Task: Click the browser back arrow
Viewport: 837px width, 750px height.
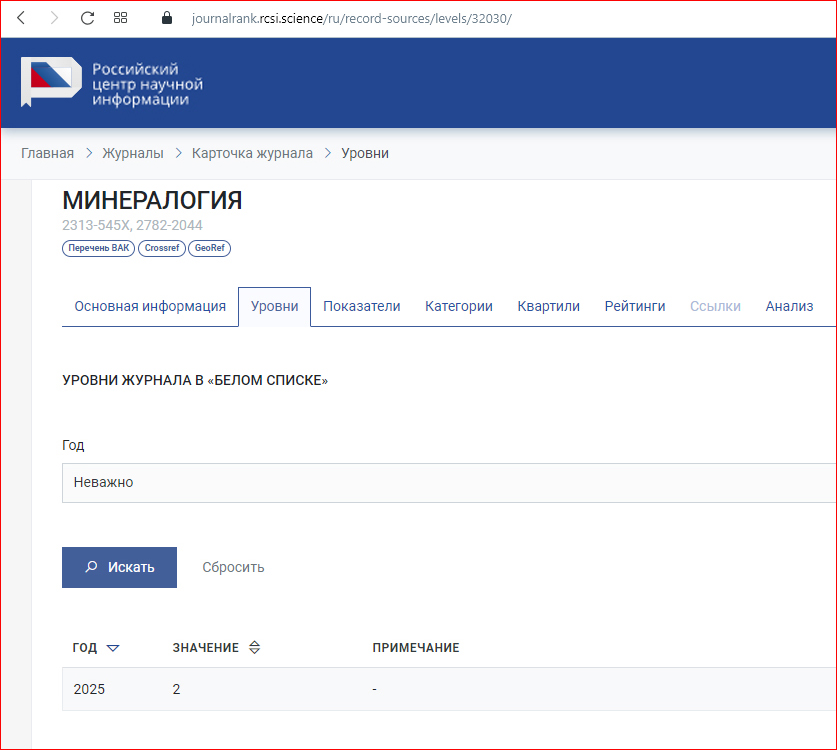Action: (21, 18)
